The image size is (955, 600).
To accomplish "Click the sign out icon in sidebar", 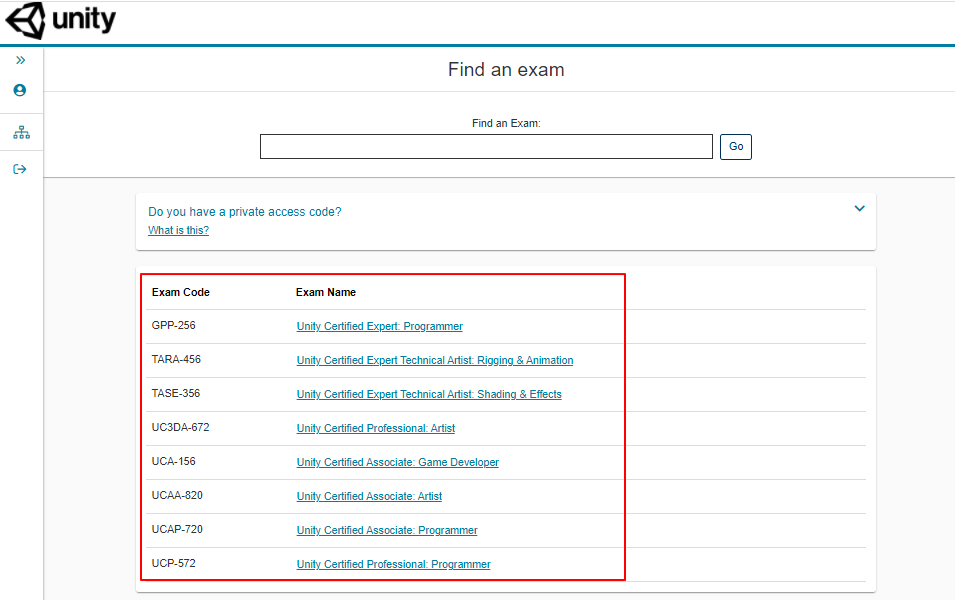I will (x=20, y=169).
